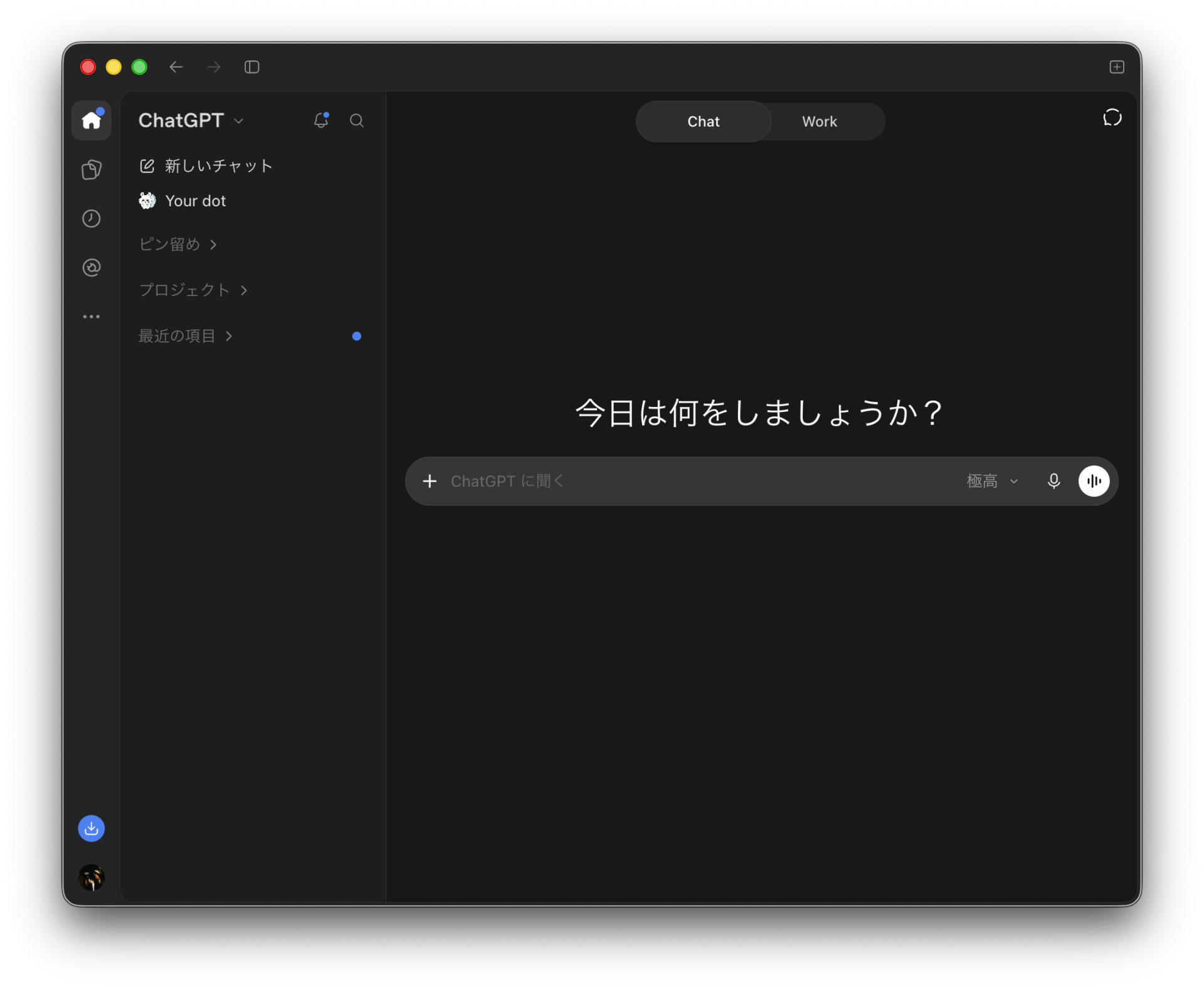Open the library cards icon in sidebar
The image size is (1204, 989).
click(x=92, y=169)
